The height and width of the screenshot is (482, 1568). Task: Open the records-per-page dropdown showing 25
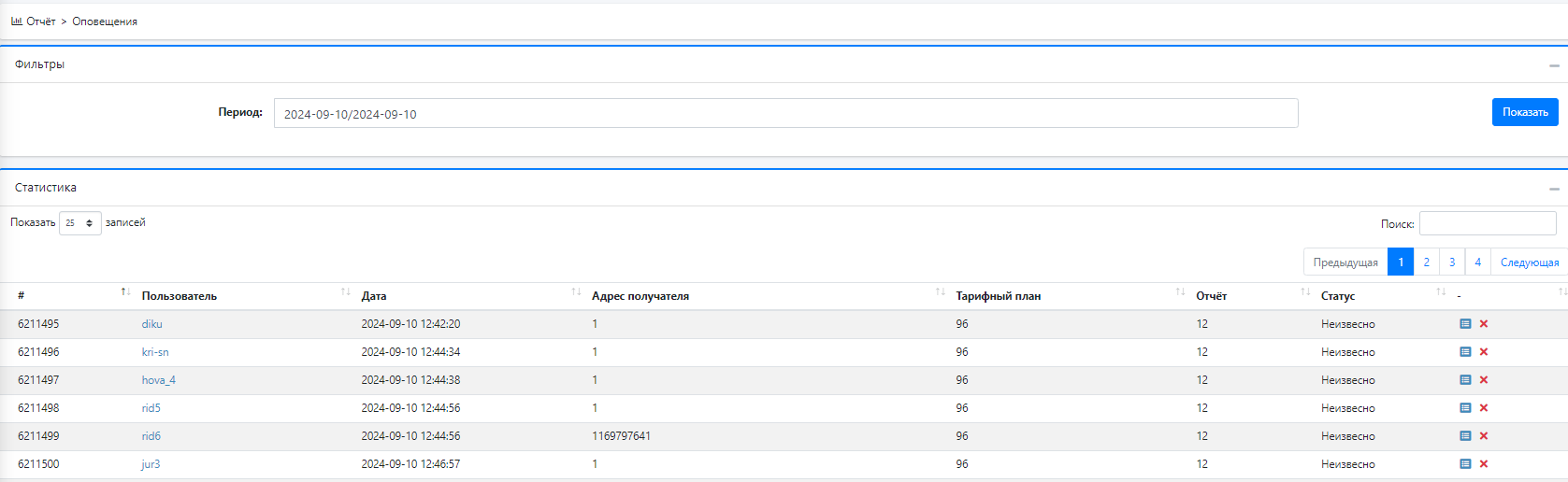[80, 223]
